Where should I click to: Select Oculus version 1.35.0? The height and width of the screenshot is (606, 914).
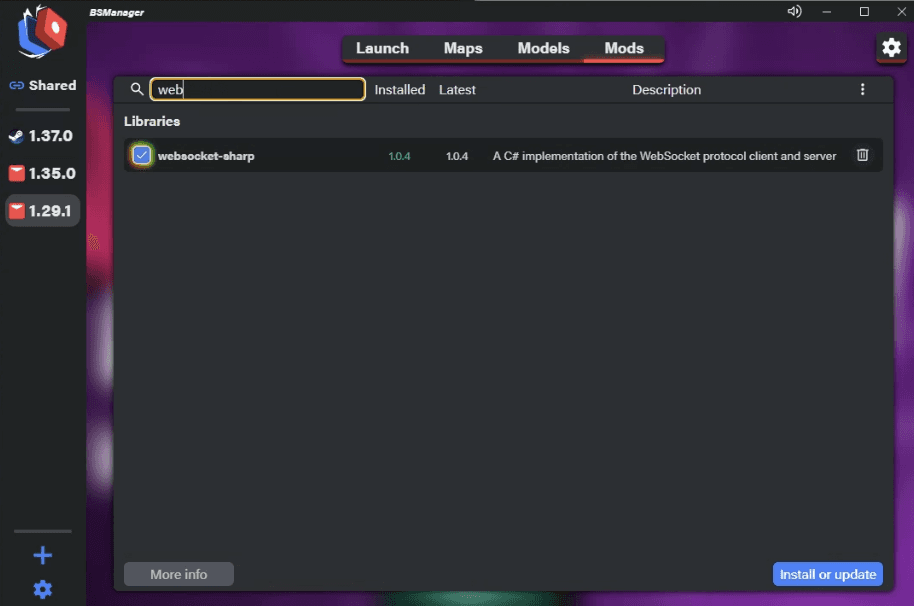point(42,173)
